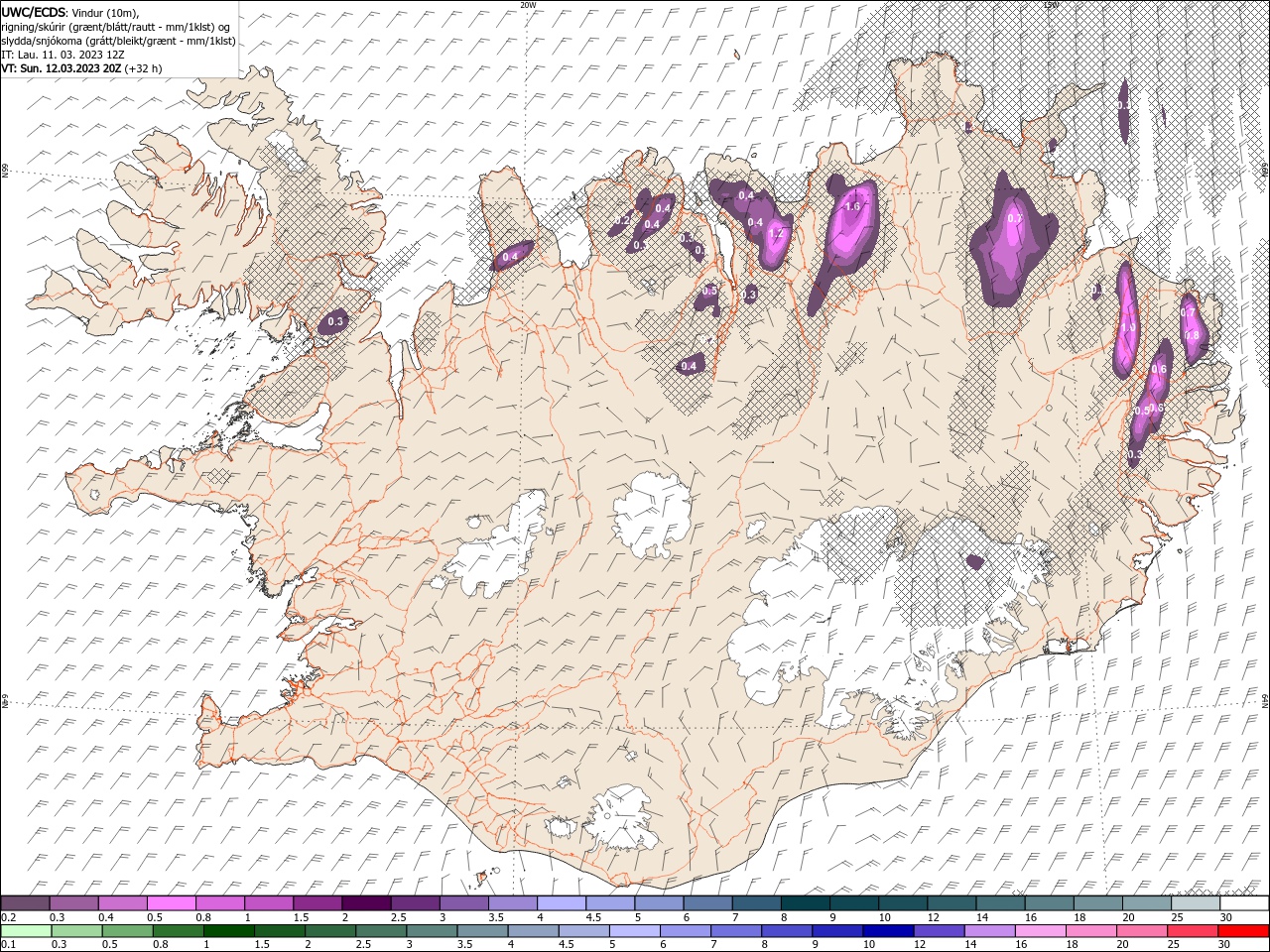The image size is (1270, 952).
Task: Click the '30' label in the top legend row
Action: pos(1226,917)
